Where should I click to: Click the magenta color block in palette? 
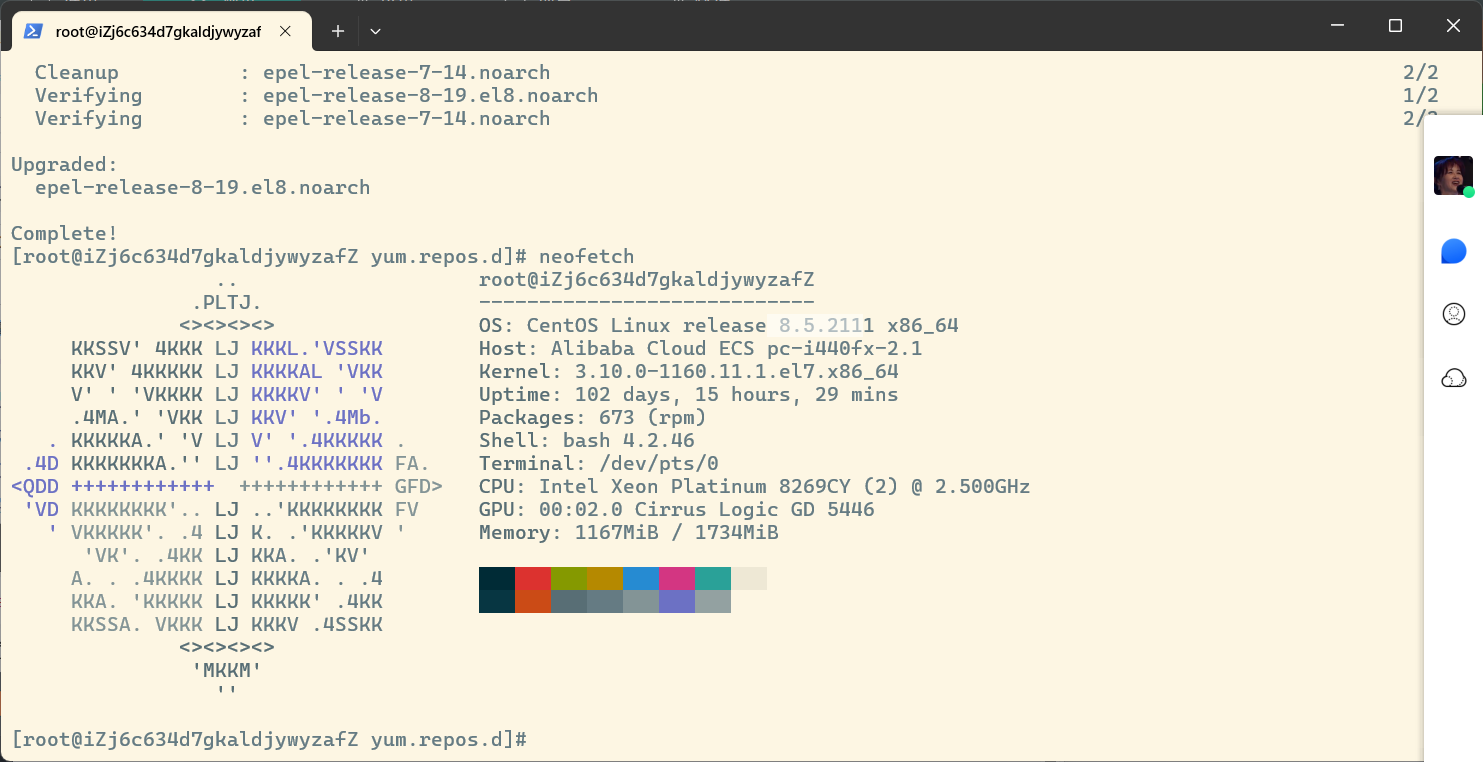pyautogui.click(x=677, y=578)
